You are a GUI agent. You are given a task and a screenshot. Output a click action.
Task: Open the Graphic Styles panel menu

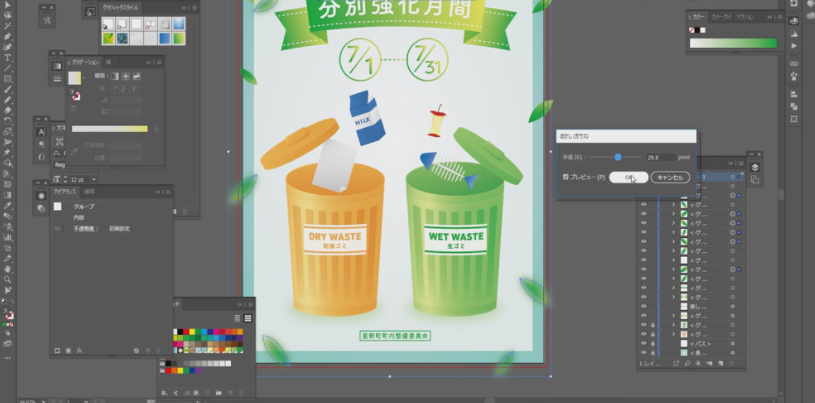click(194, 8)
